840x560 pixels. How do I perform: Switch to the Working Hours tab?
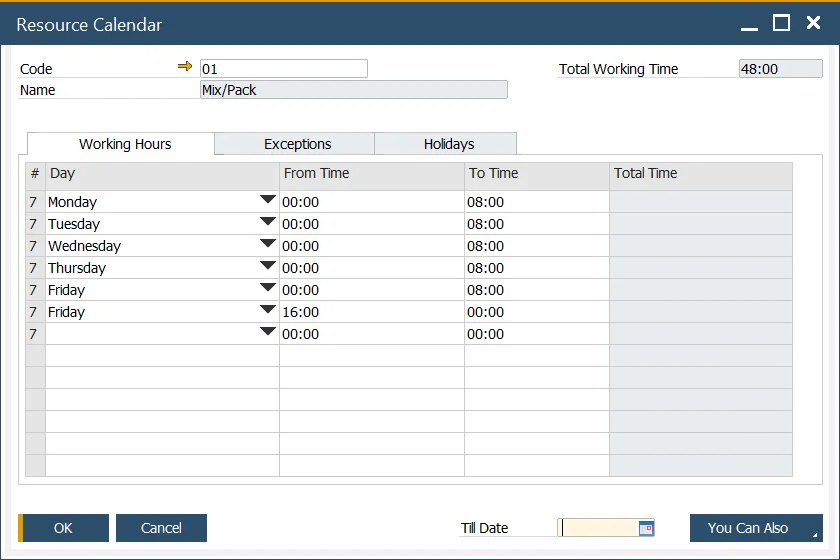point(121,144)
